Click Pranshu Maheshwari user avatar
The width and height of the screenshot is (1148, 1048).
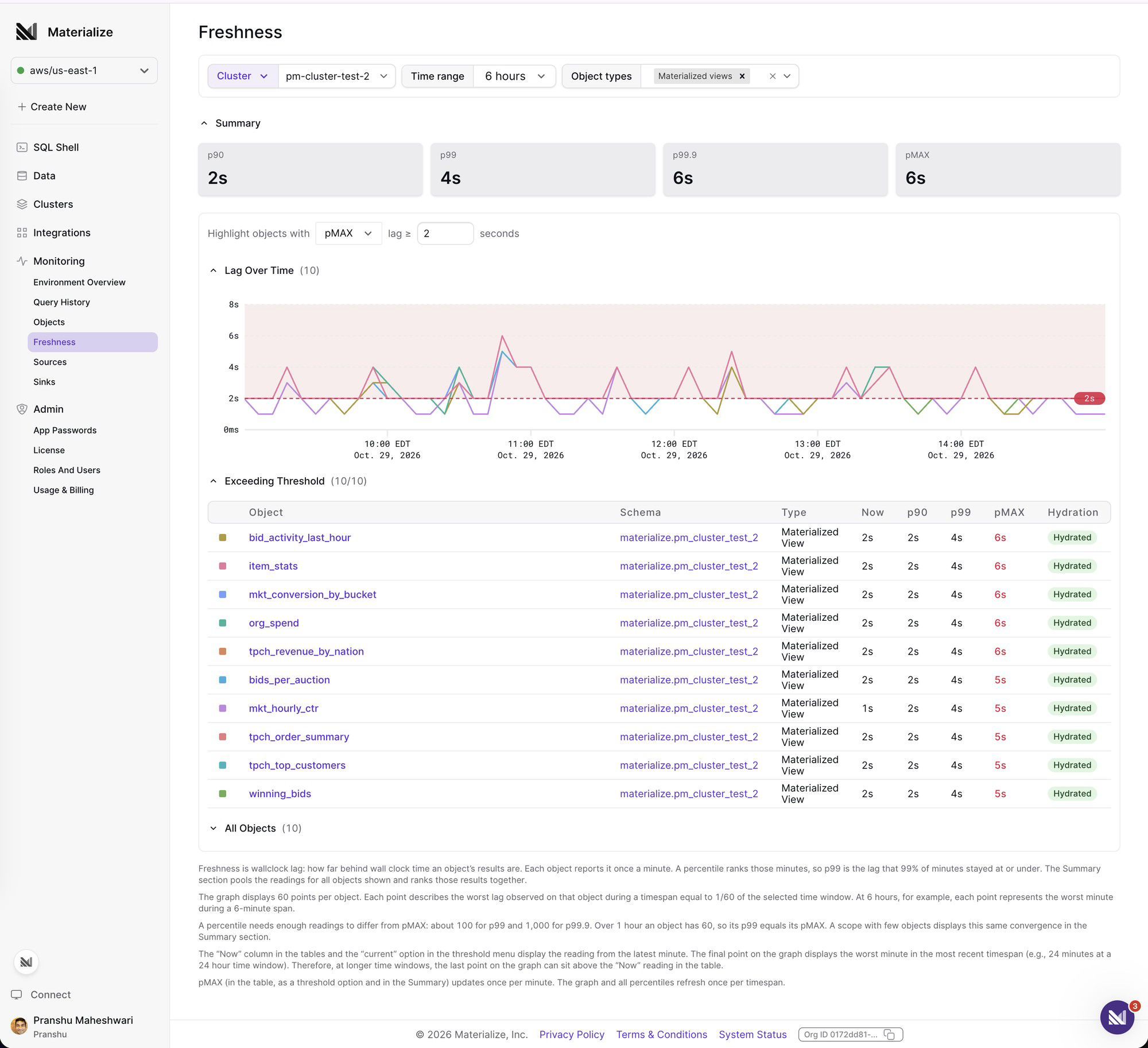(x=19, y=1026)
